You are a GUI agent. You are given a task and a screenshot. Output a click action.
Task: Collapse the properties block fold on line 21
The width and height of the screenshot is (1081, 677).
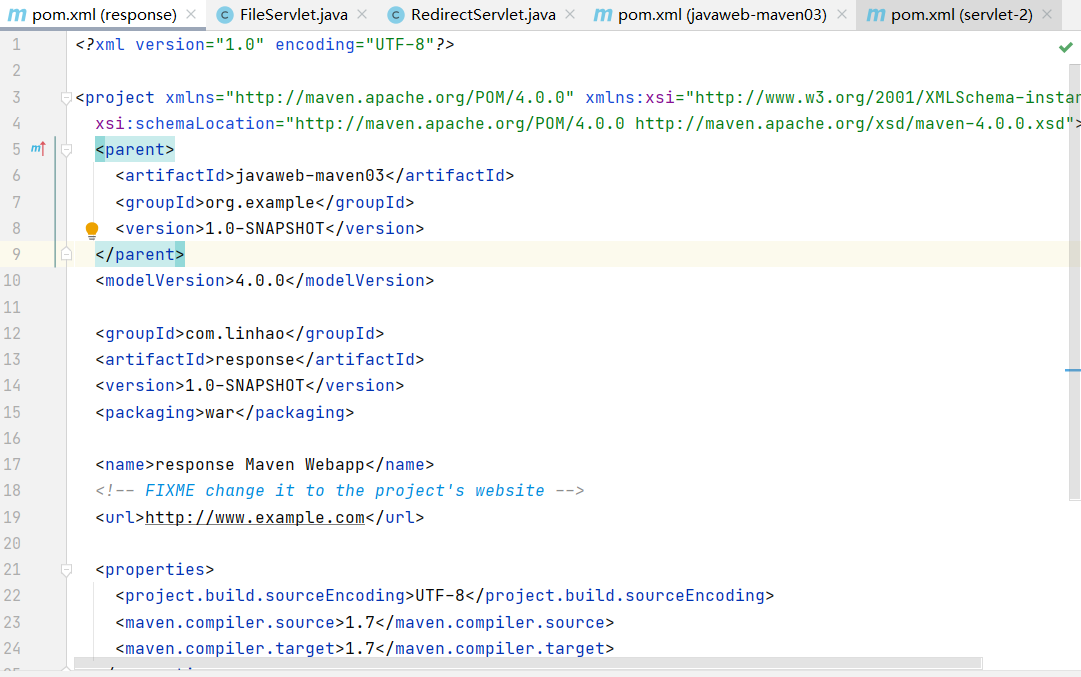[x=67, y=570]
